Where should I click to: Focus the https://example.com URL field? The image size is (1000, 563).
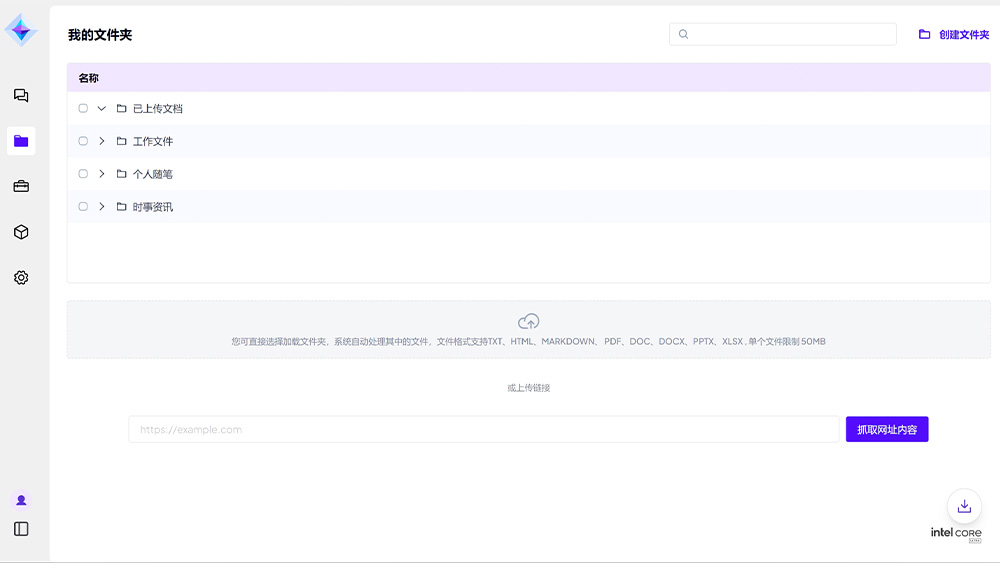click(x=483, y=429)
